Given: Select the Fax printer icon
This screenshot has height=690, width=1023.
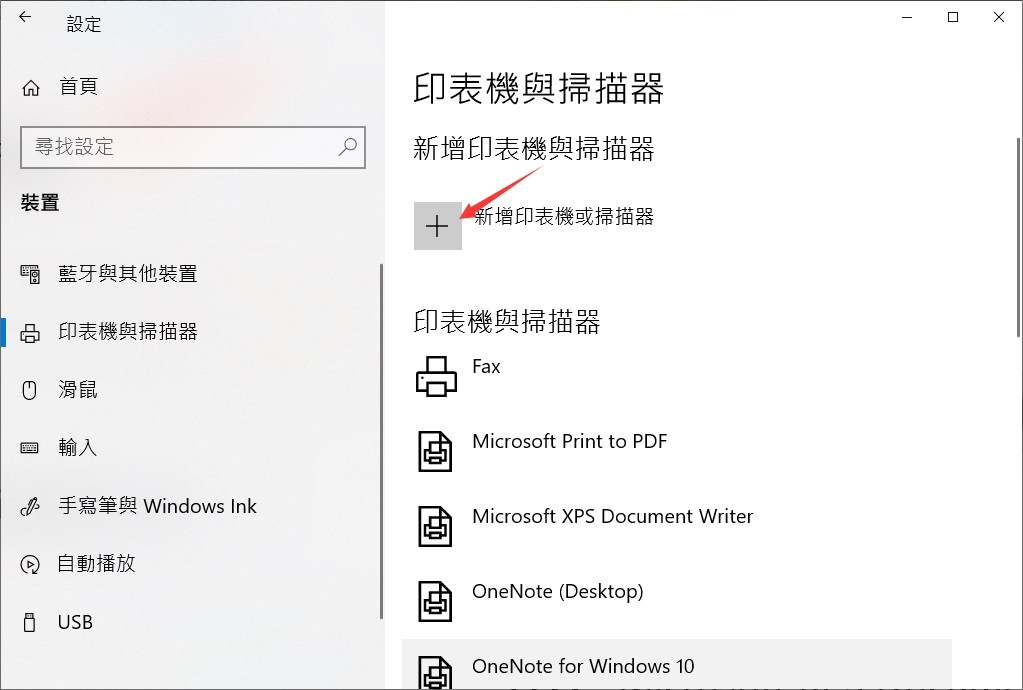Looking at the screenshot, I should 436,376.
